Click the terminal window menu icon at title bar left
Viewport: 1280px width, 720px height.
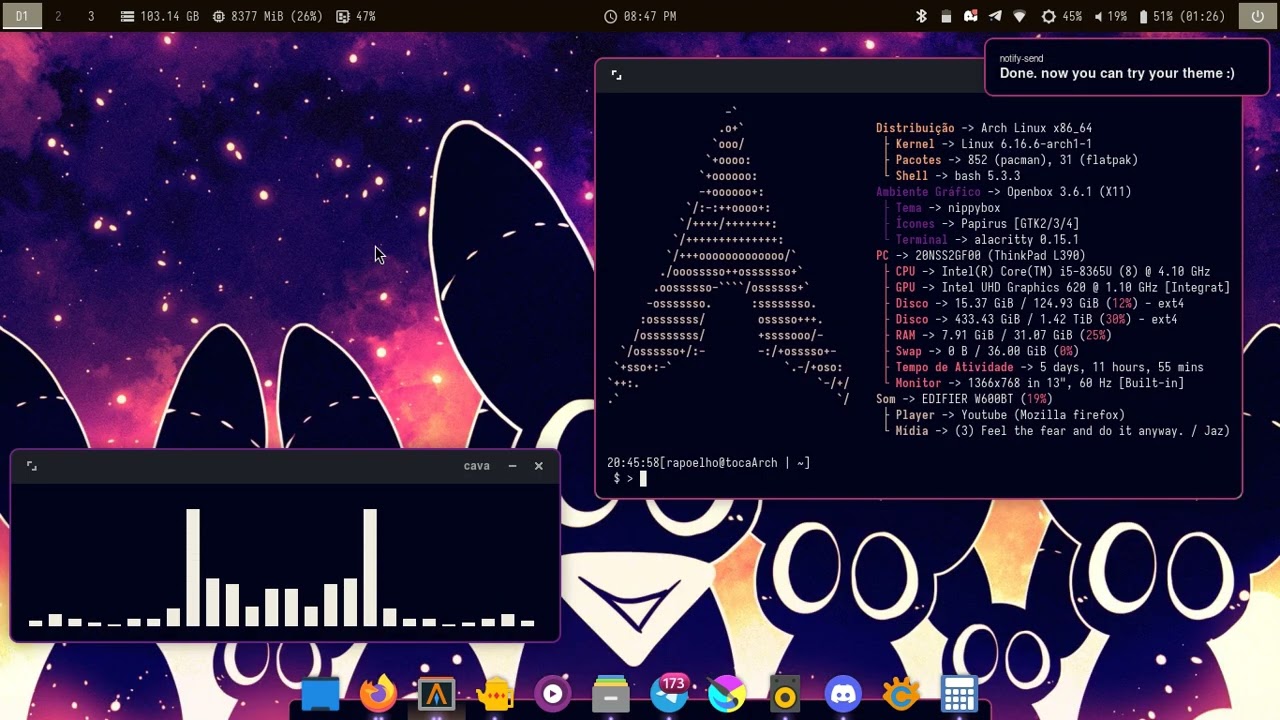click(616, 75)
